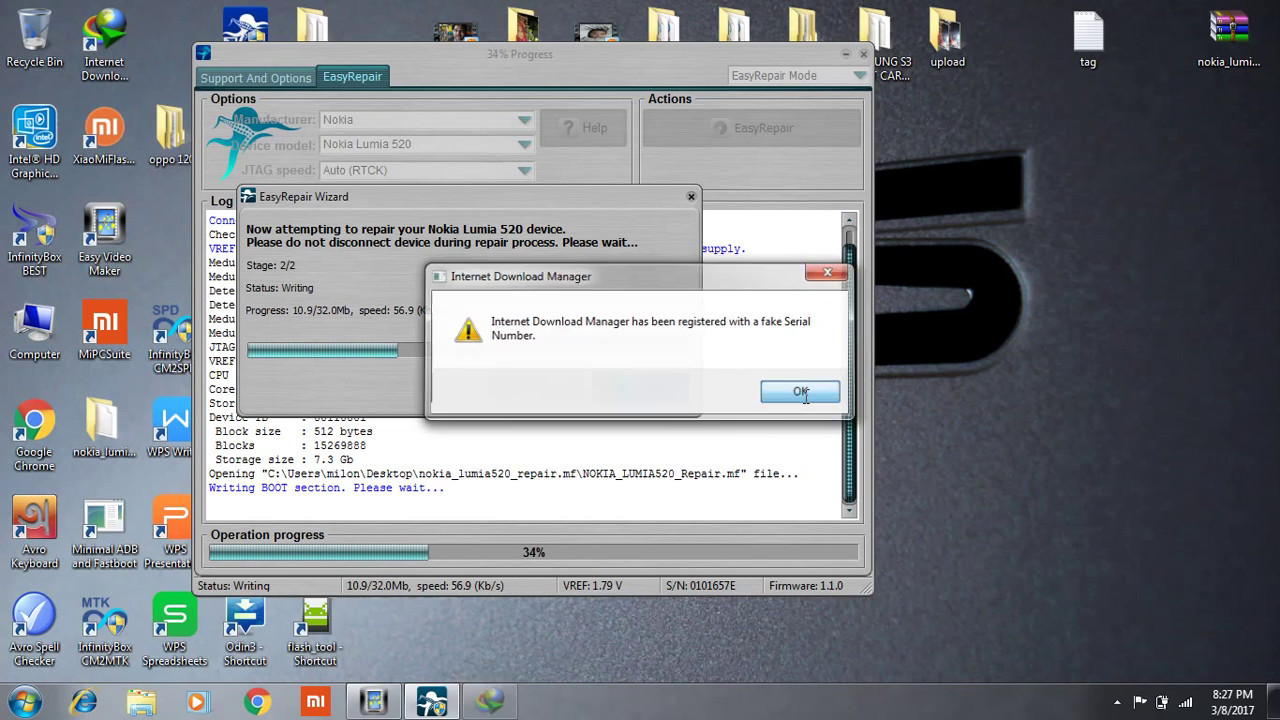Show hidden system tray icons
1280x720 pixels.
click(1117, 702)
